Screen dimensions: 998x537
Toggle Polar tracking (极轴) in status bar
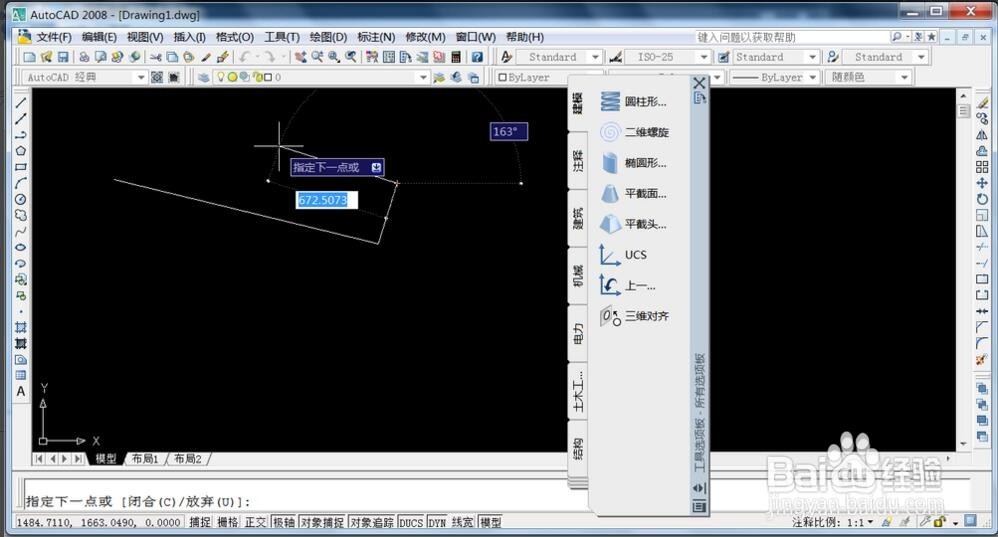(284, 522)
